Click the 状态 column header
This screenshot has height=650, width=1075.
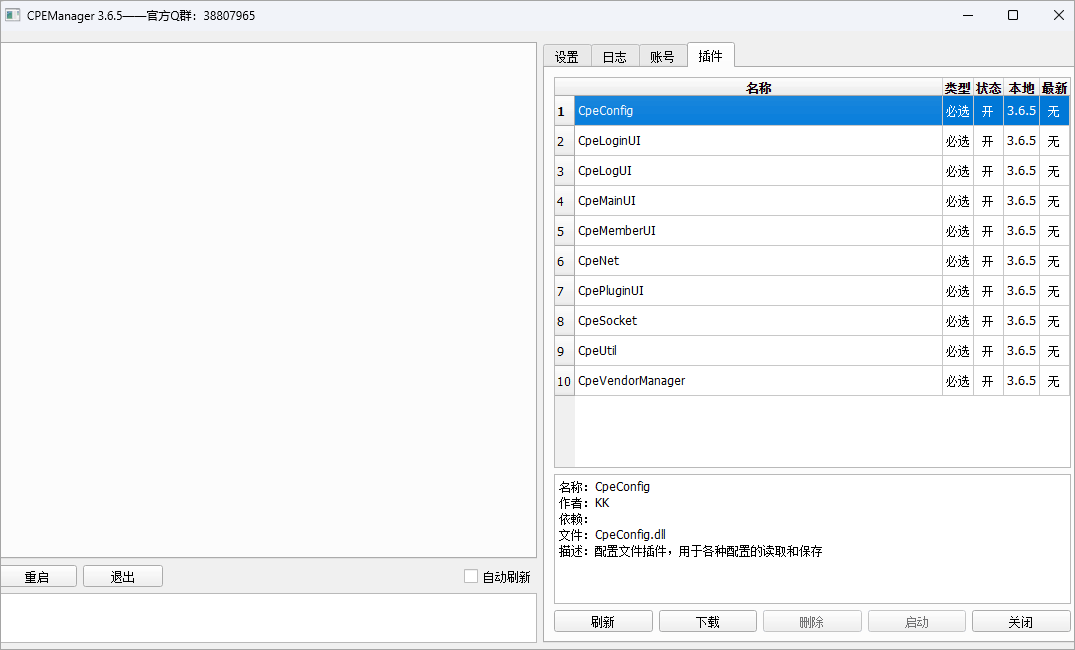pos(989,88)
